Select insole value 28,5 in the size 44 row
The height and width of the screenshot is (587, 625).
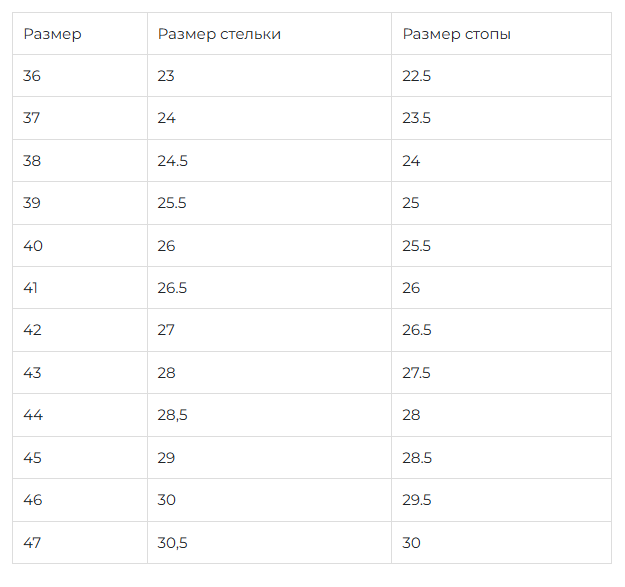coord(173,415)
